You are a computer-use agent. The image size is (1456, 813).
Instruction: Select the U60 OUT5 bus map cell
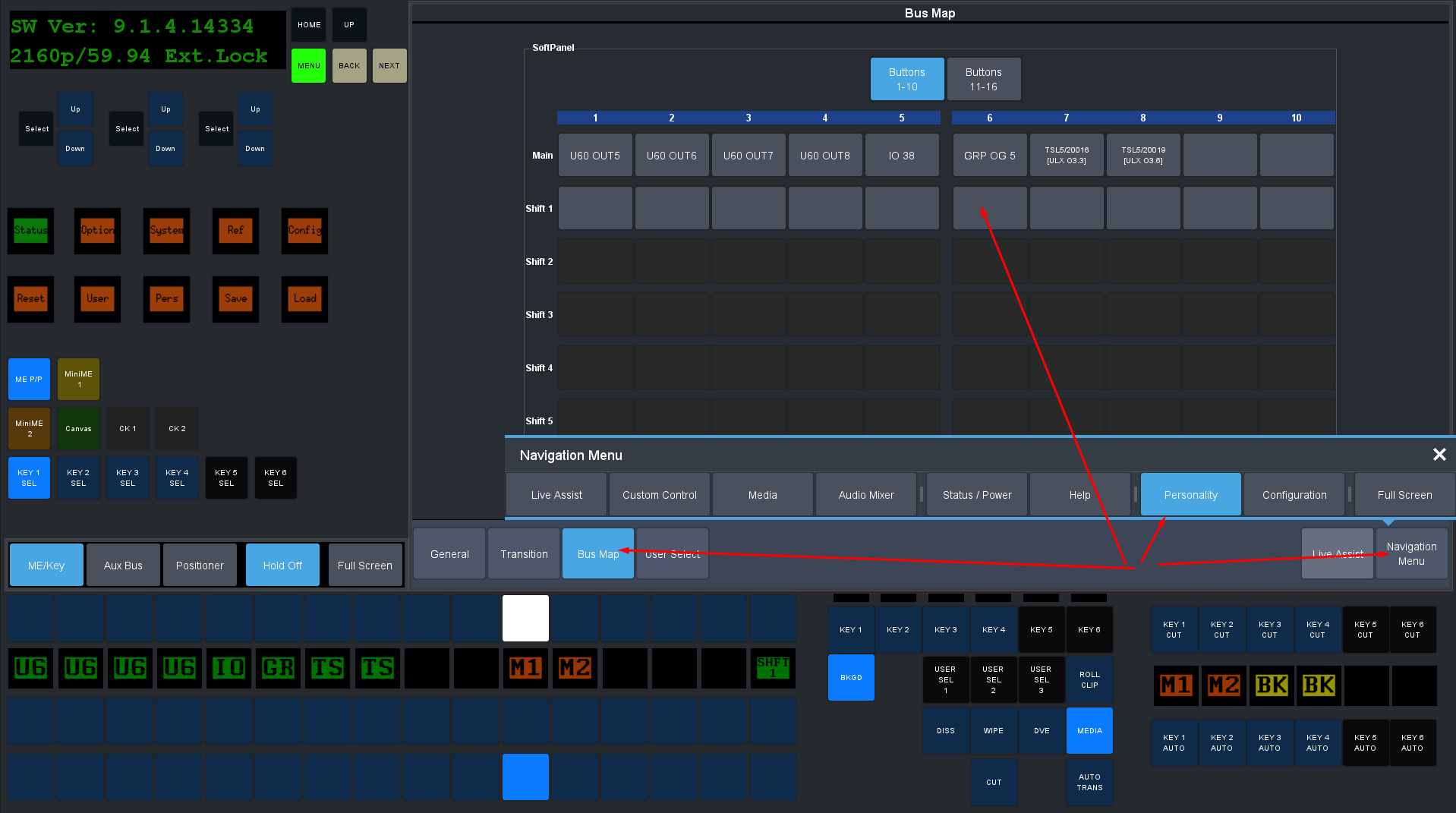click(594, 156)
